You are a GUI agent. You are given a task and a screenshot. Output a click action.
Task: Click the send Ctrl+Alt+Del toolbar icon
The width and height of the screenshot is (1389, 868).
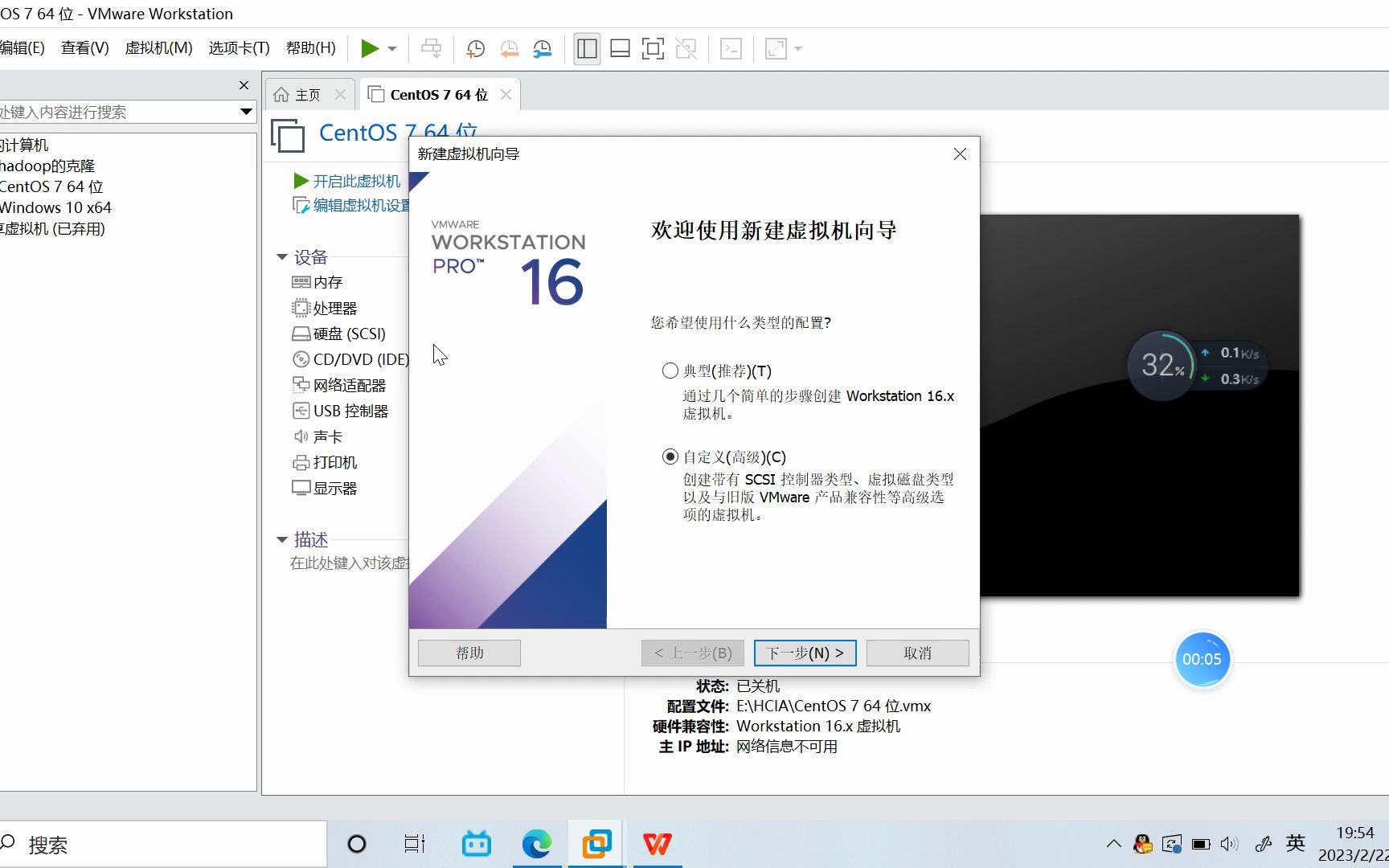click(432, 49)
